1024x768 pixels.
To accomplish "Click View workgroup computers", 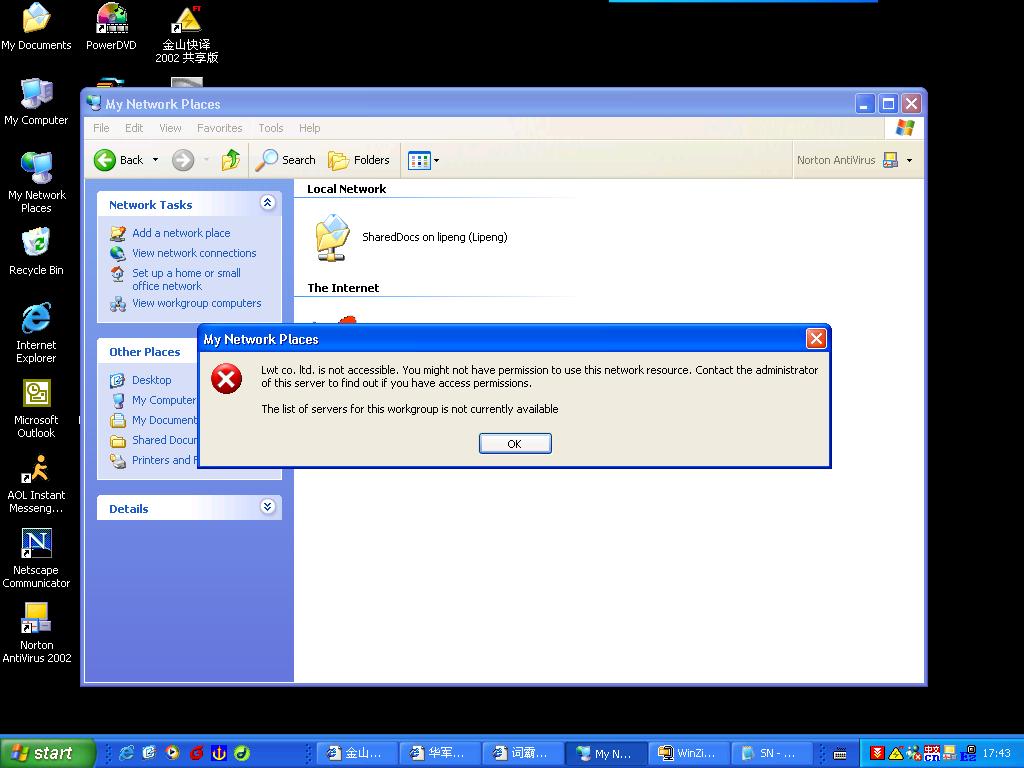I will tap(197, 303).
